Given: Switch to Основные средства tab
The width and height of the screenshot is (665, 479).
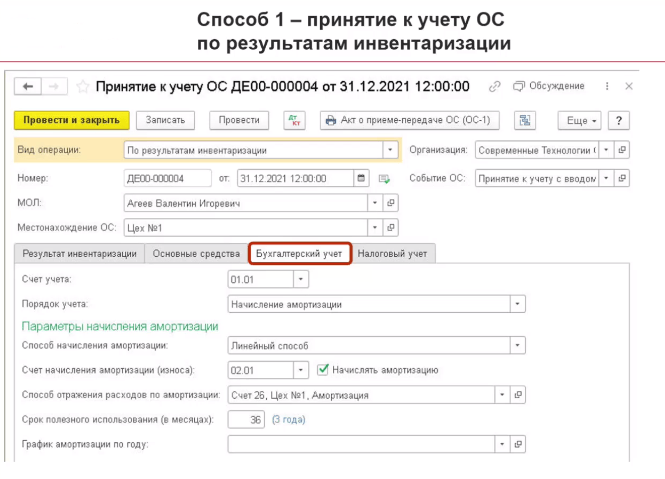Looking at the screenshot, I should (196, 254).
